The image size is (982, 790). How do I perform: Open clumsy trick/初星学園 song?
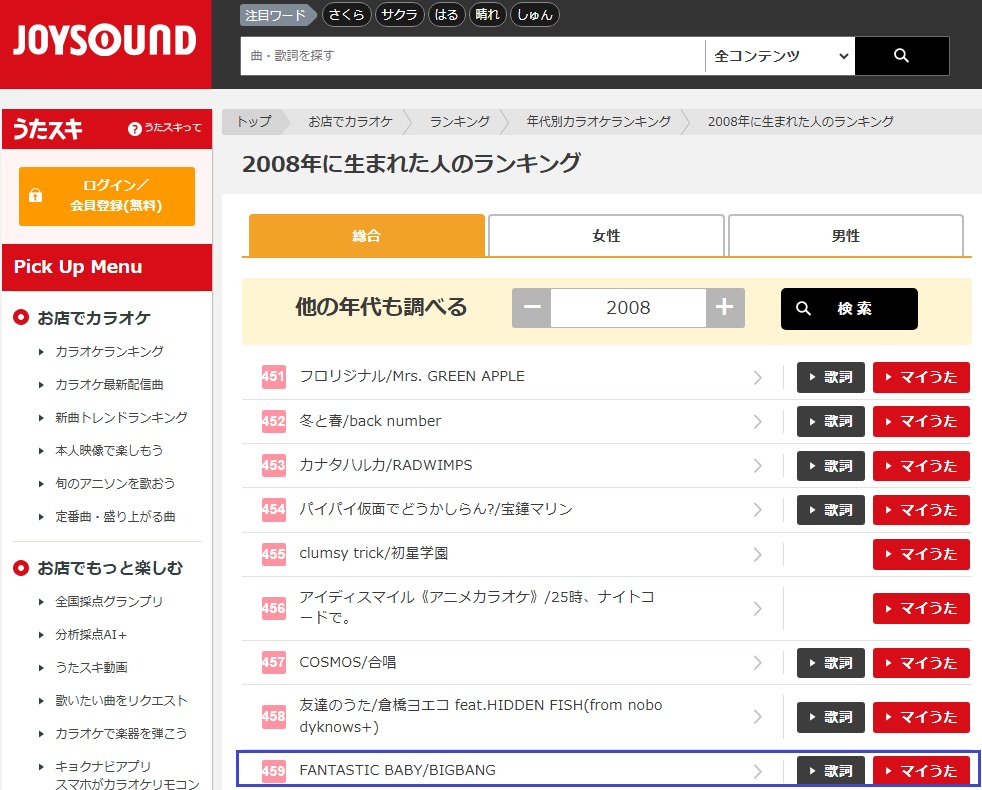pos(373,554)
